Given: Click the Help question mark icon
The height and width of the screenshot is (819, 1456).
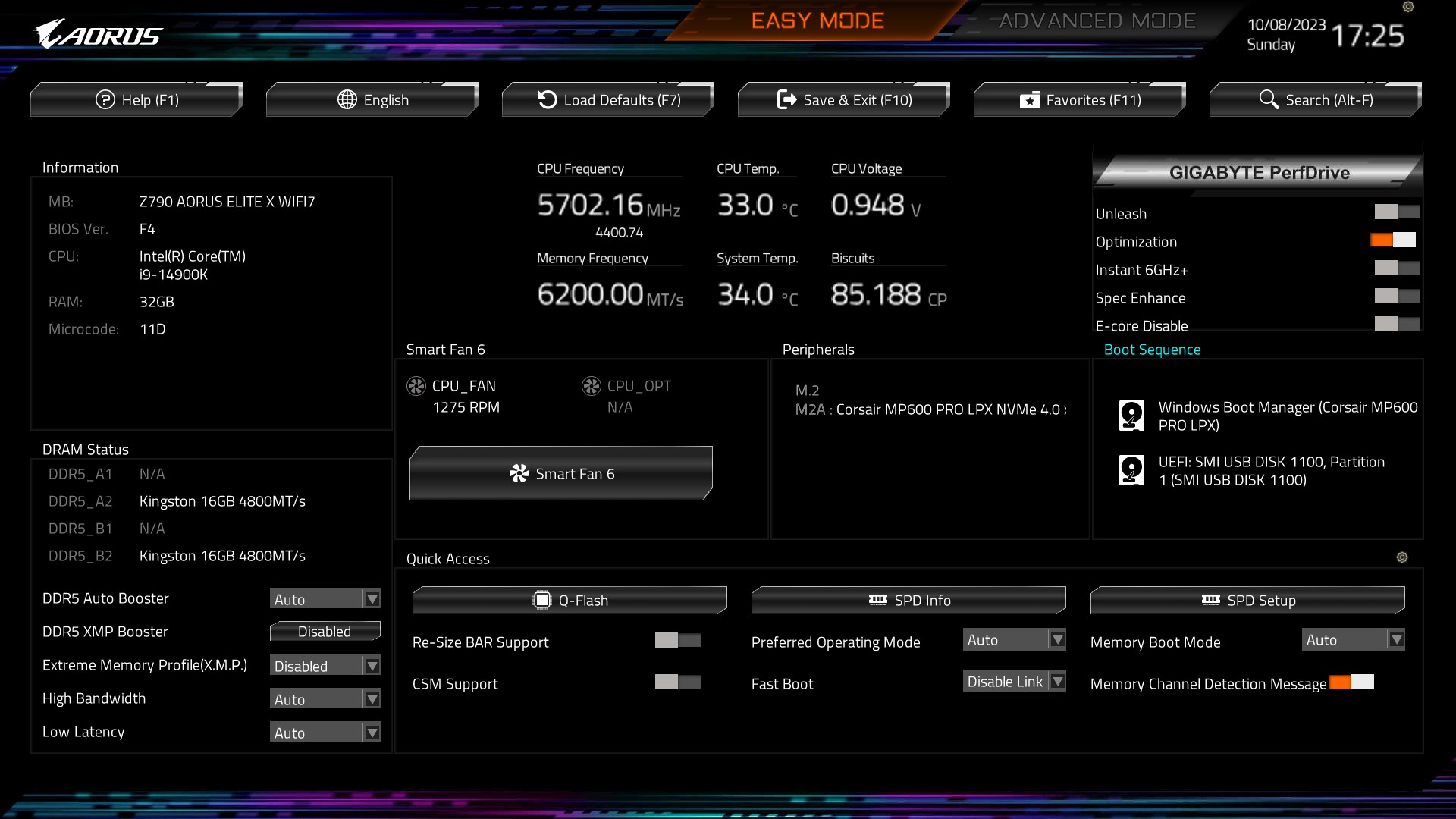Looking at the screenshot, I should (x=105, y=99).
